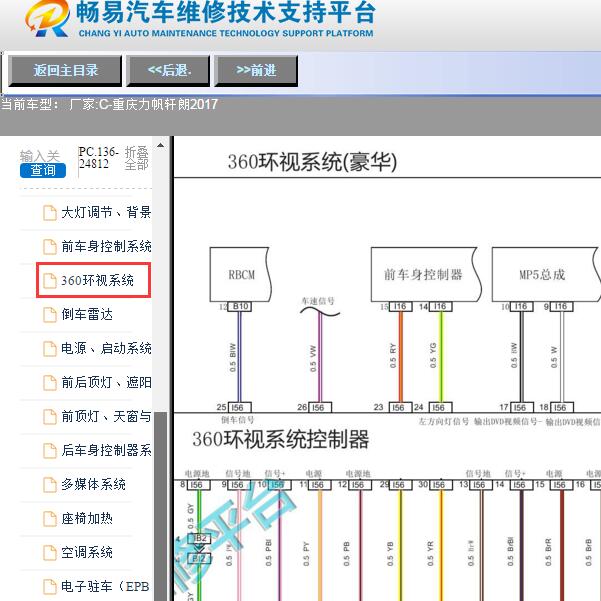
Task: Click the page icon beside 倒车雷达
Action: (x=49, y=315)
